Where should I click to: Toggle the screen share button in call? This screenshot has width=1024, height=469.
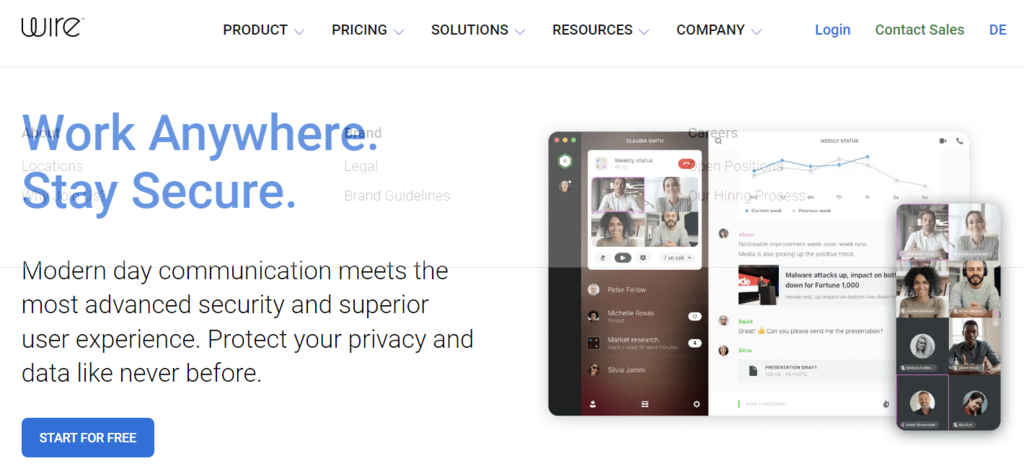[x=643, y=258]
